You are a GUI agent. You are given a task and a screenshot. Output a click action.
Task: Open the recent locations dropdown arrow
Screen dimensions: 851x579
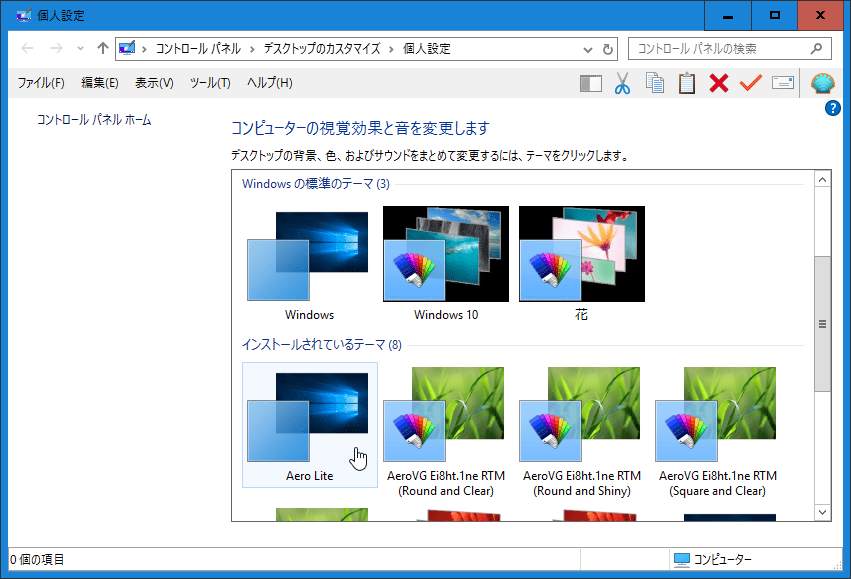point(80,49)
